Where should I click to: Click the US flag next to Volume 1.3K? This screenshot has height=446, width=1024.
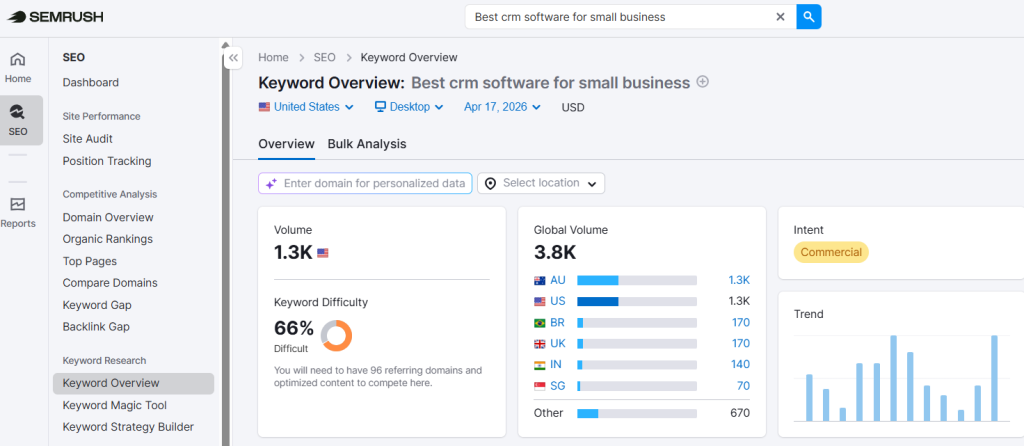point(323,253)
